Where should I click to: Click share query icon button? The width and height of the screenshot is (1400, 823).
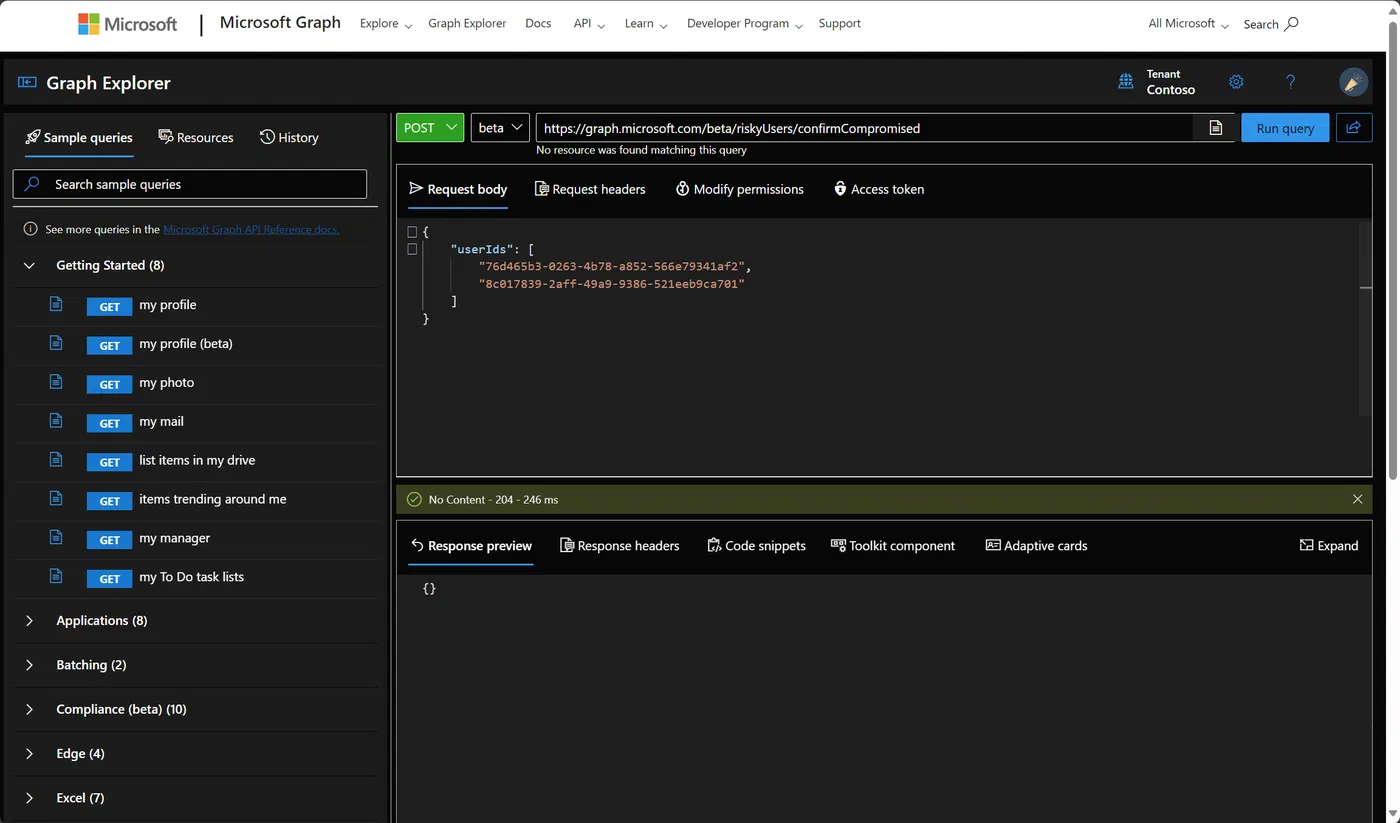[x=1354, y=128]
